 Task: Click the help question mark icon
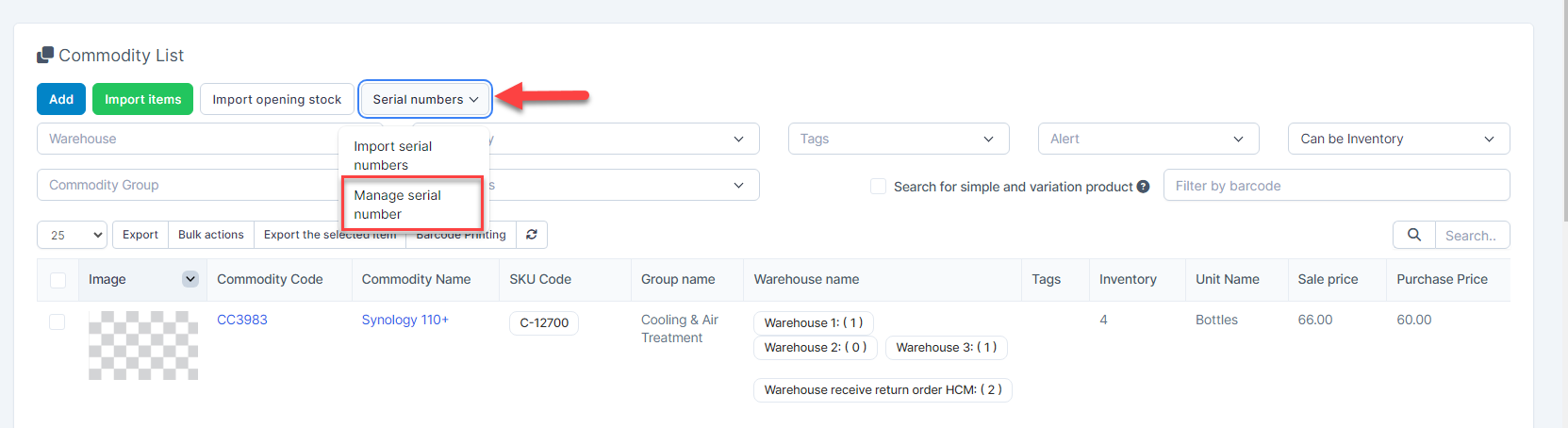pyautogui.click(x=1143, y=187)
